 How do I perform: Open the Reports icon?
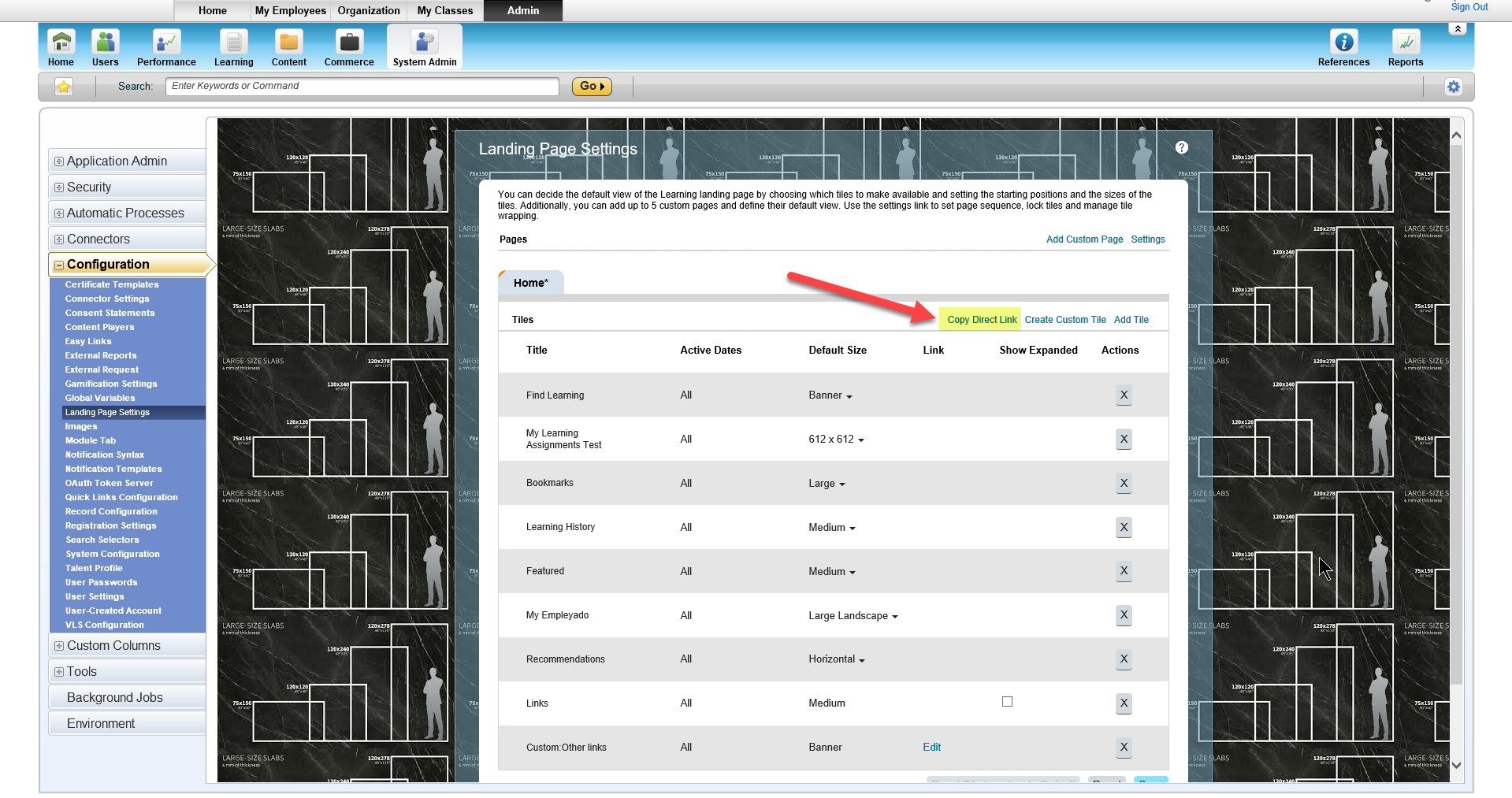(1406, 47)
